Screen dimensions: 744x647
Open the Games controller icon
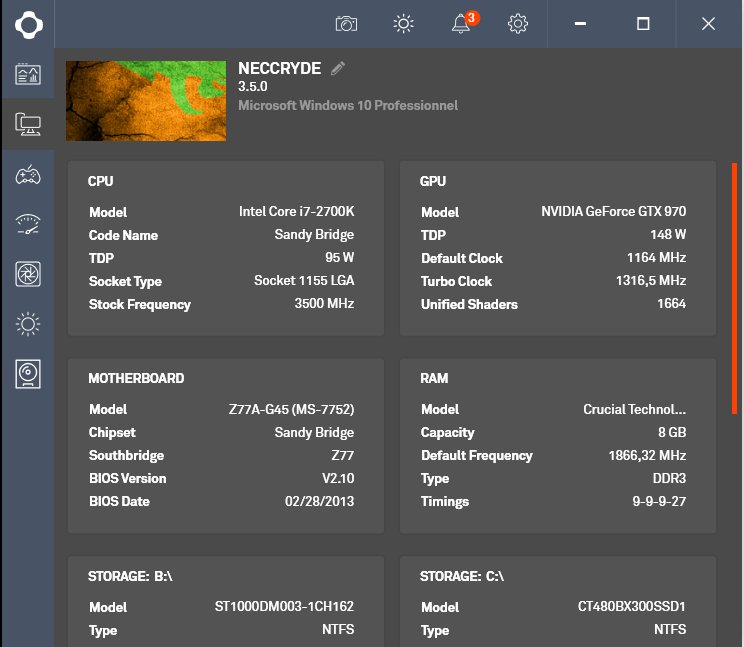click(x=27, y=175)
